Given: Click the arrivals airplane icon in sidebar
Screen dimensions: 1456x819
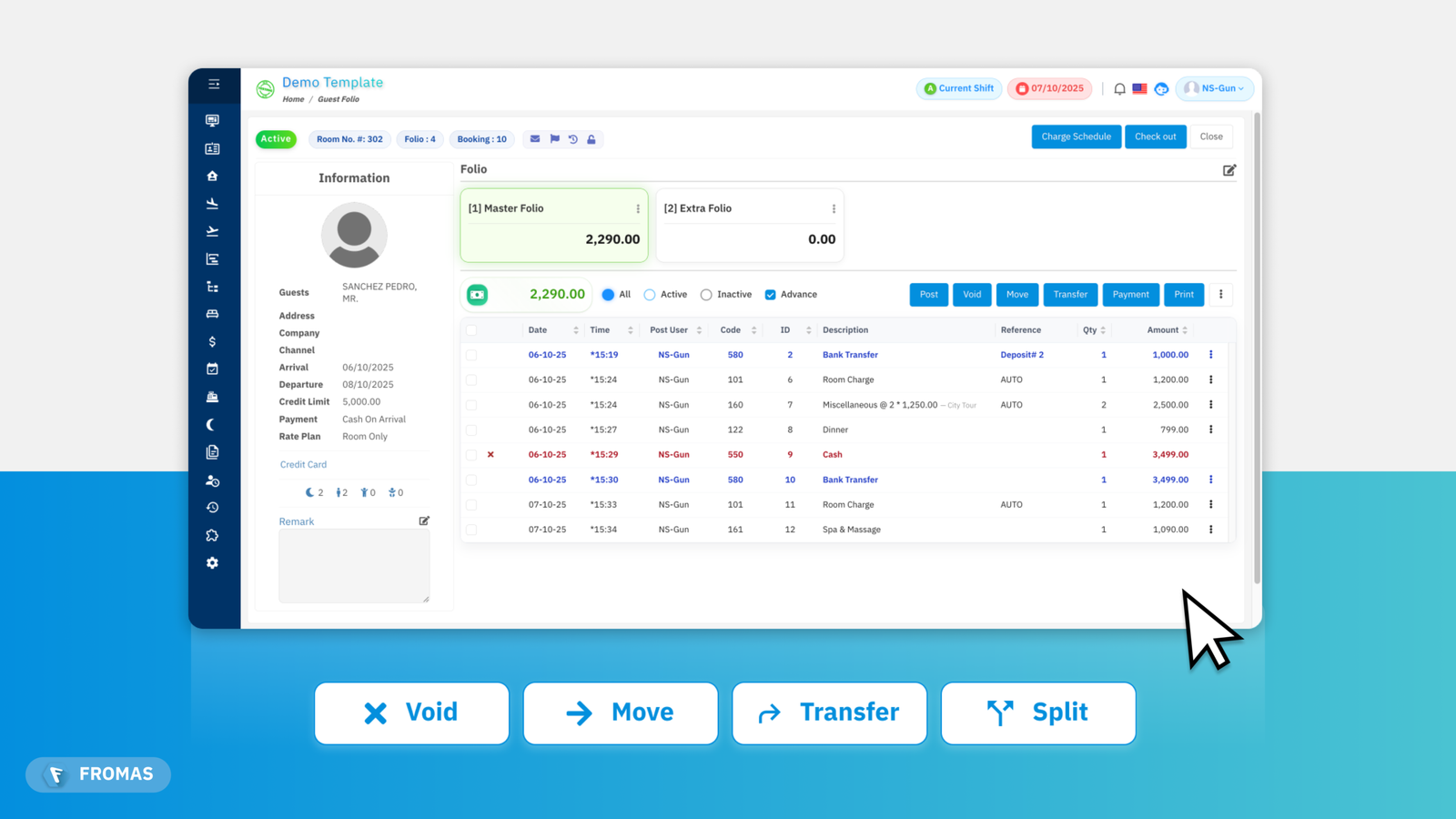Looking at the screenshot, I should pos(212,203).
